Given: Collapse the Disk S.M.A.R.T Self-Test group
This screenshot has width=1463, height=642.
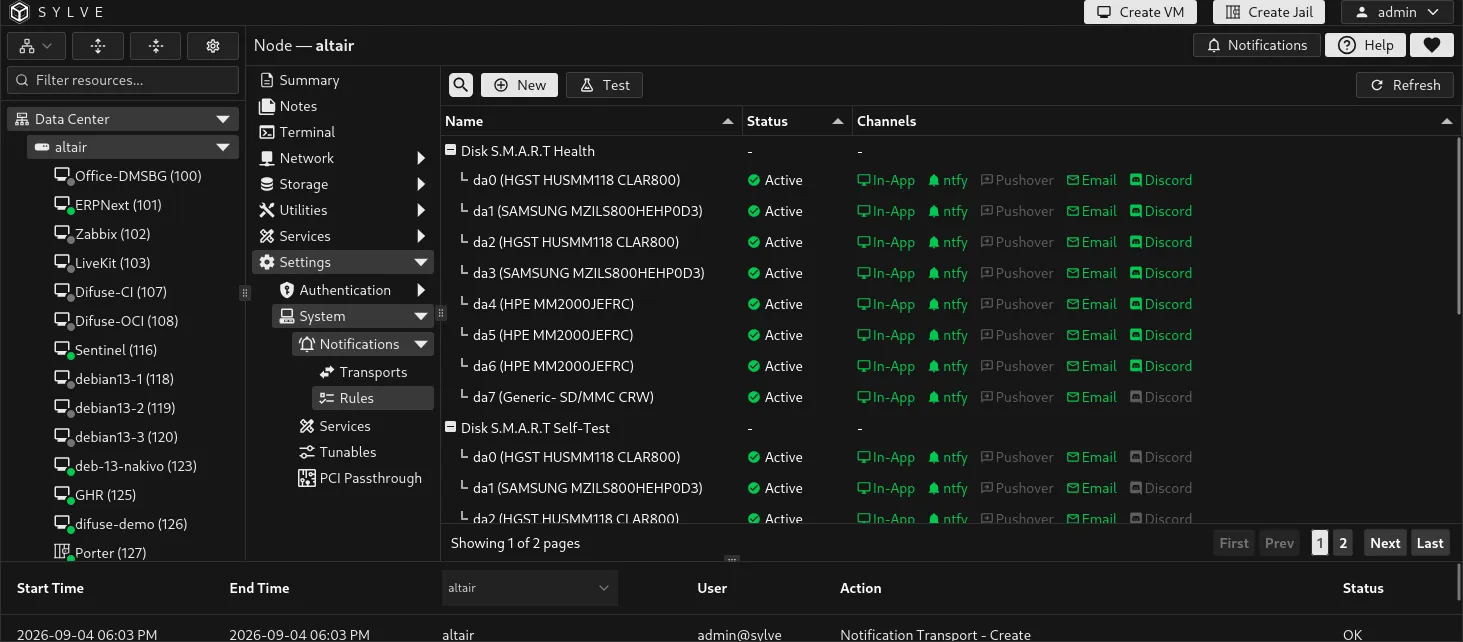Looking at the screenshot, I should pos(451,428).
